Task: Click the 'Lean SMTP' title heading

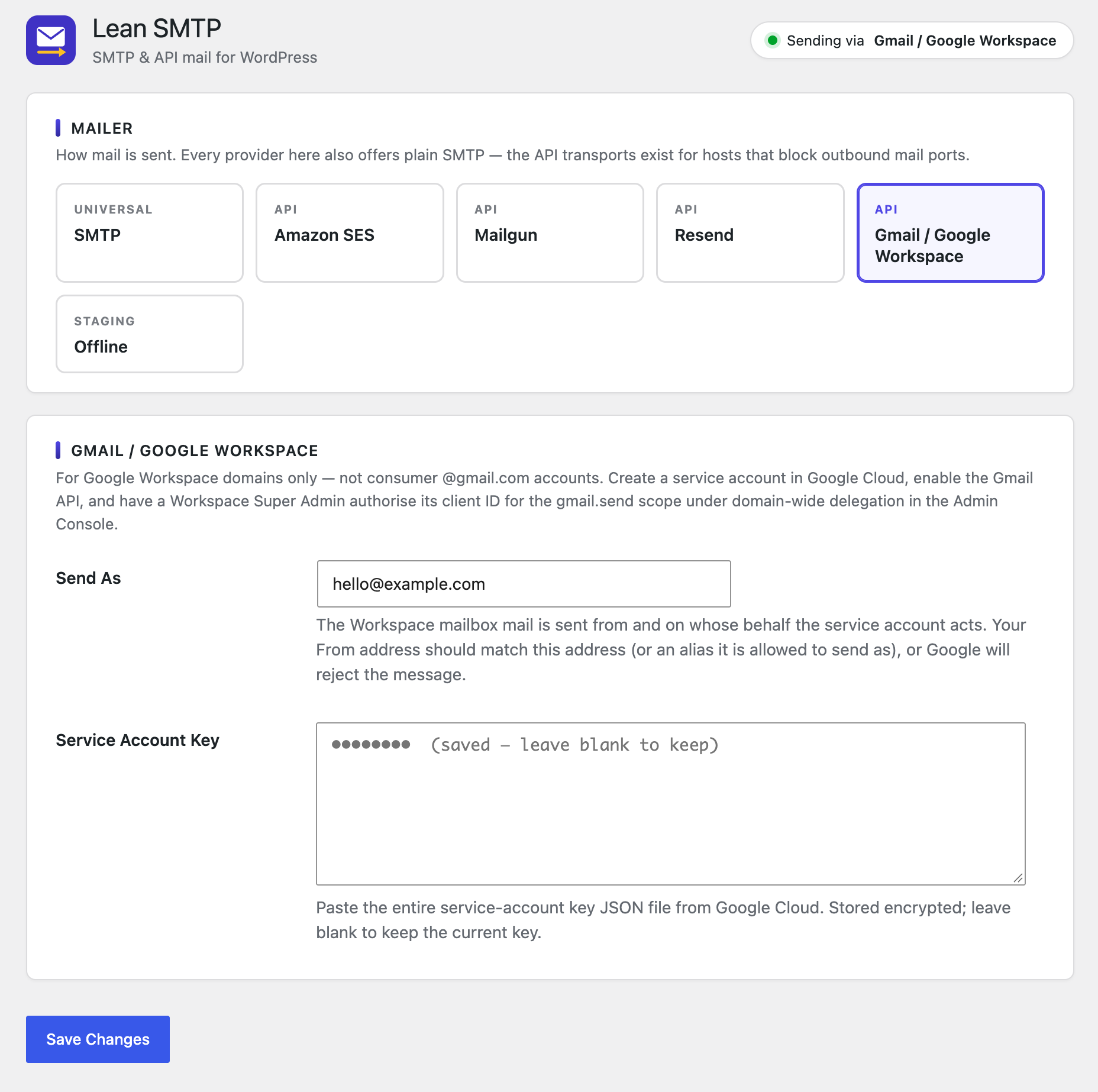Action: pyautogui.click(x=157, y=28)
